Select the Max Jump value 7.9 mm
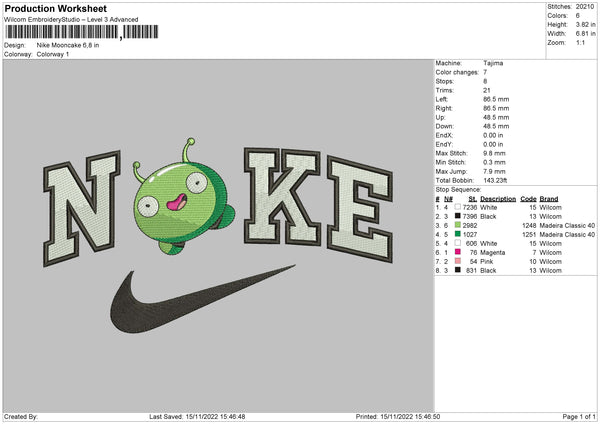 pos(494,171)
